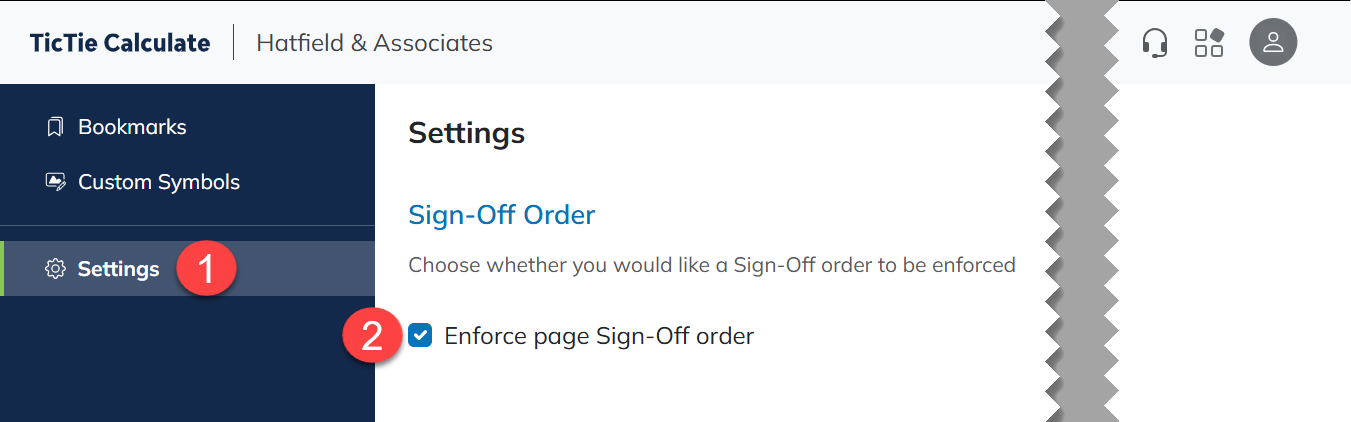Open support via the headset icon
The image size is (1351, 422).
pos(1155,43)
